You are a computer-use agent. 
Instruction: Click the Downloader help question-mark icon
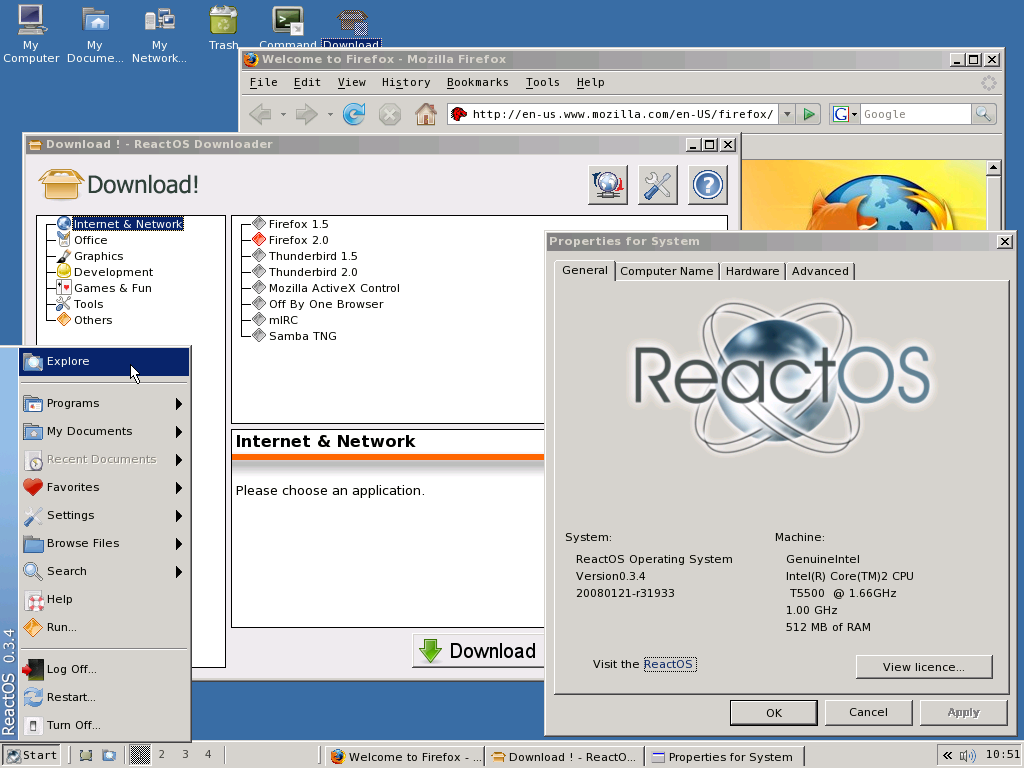[708, 184]
